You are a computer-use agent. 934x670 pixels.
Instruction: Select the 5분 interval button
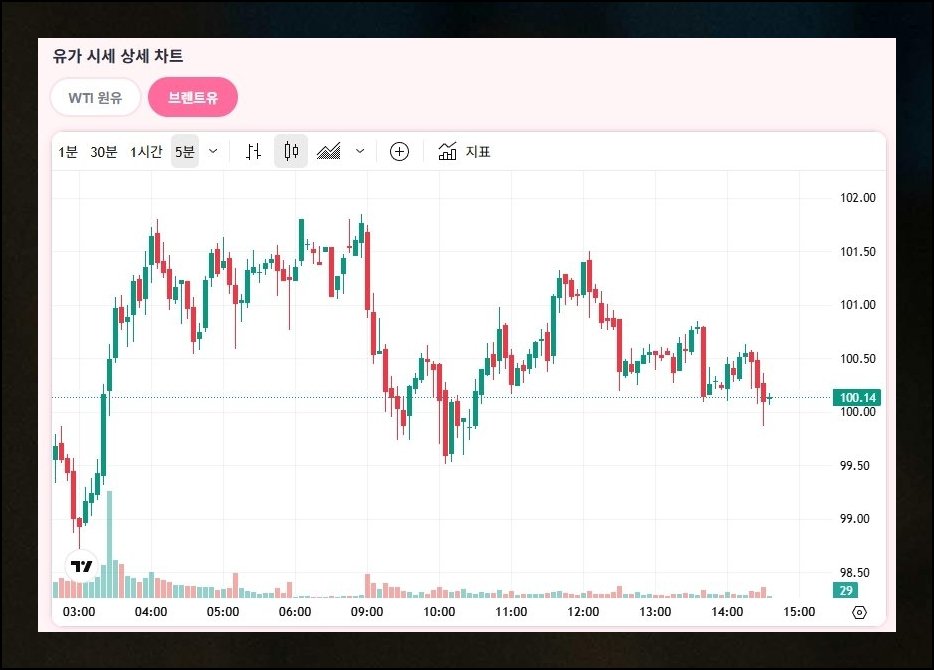tap(185, 152)
